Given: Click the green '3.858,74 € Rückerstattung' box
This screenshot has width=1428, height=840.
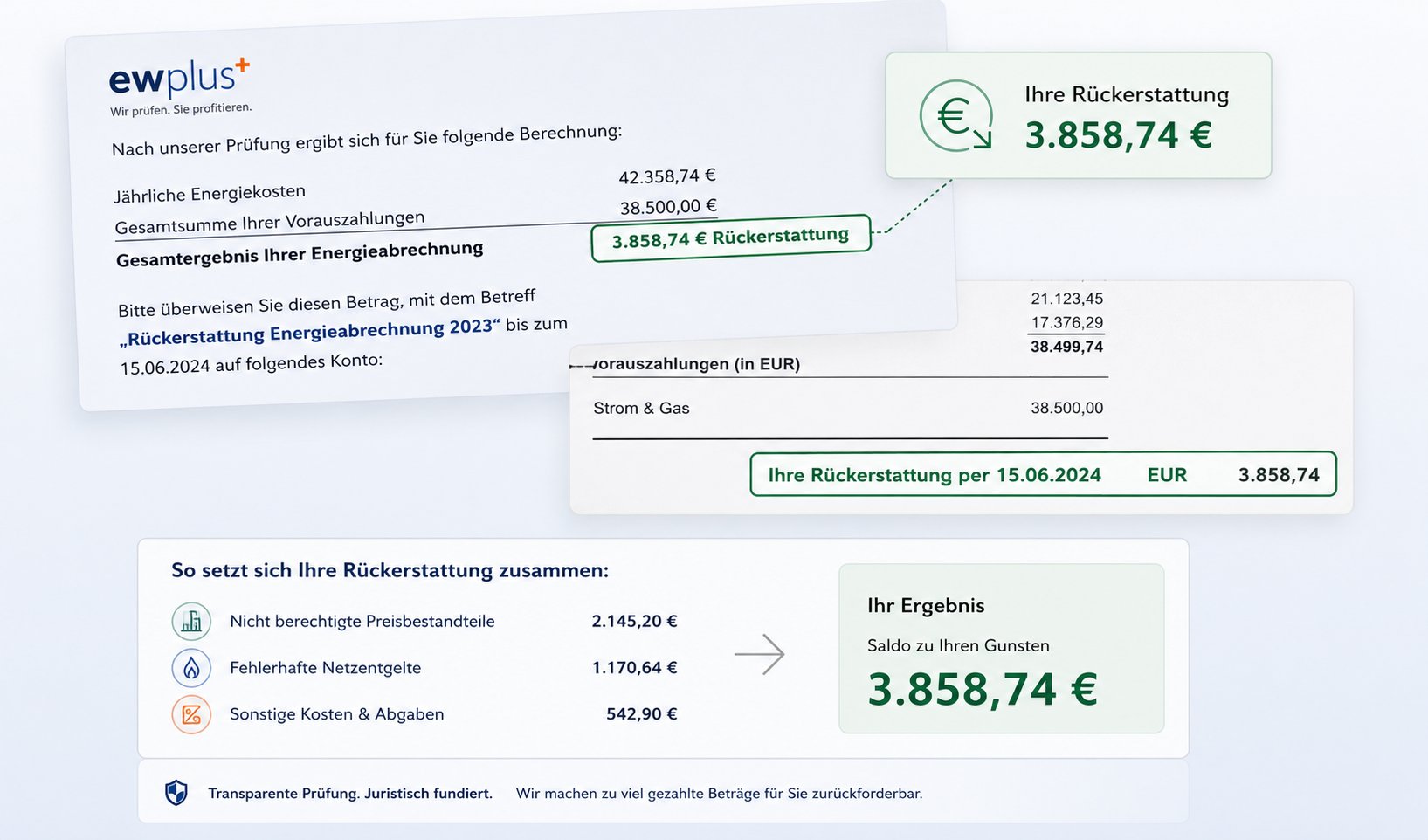Looking at the screenshot, I should point(731,238).
